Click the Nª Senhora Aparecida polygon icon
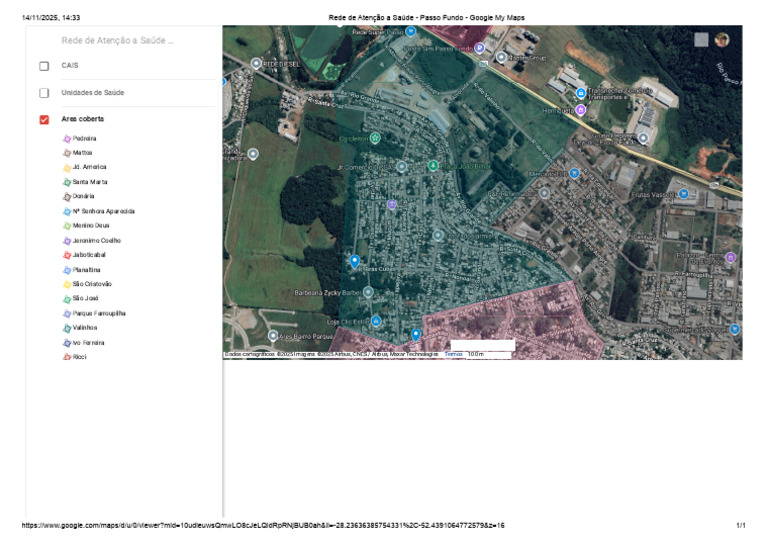768x543 pixels. 67,212
